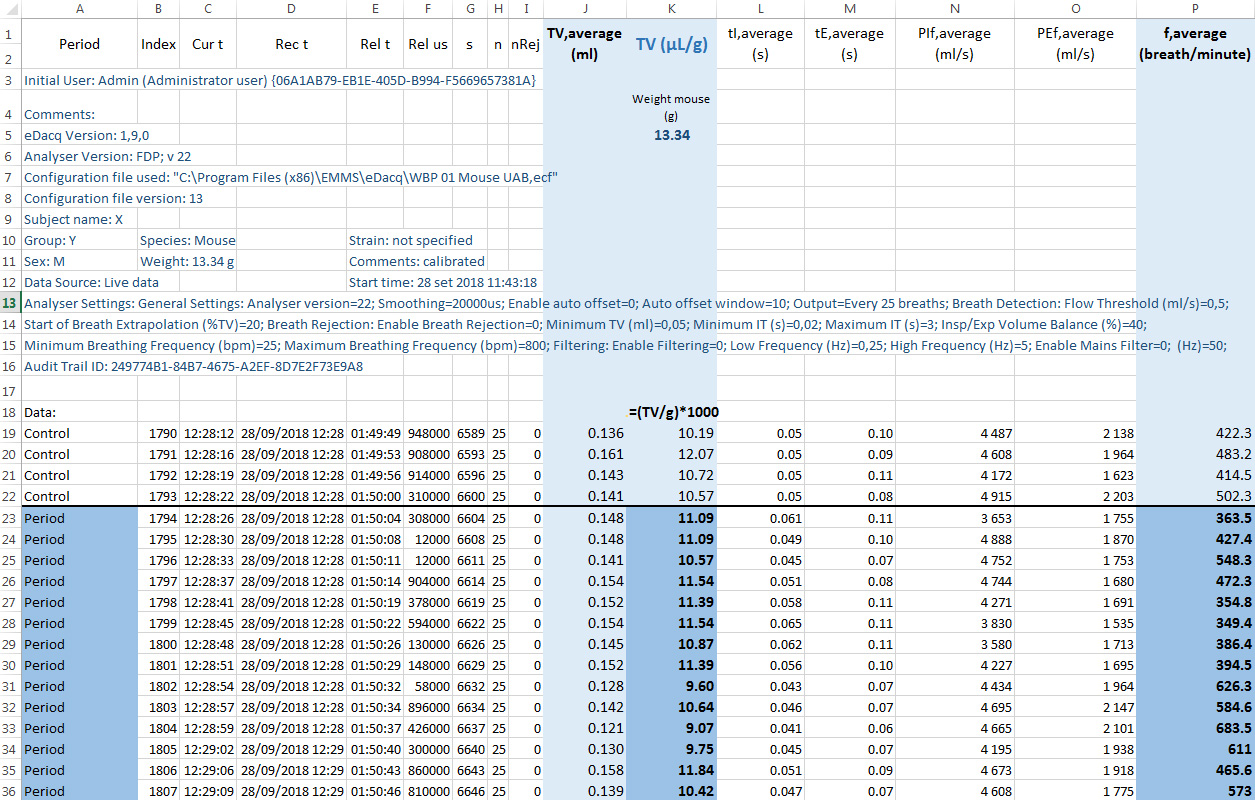Image resolution: width=1255 pixels, height=800 pixels.
Task: Click the "Weight: 13.34 g" cell
Action: coord(187,261)
